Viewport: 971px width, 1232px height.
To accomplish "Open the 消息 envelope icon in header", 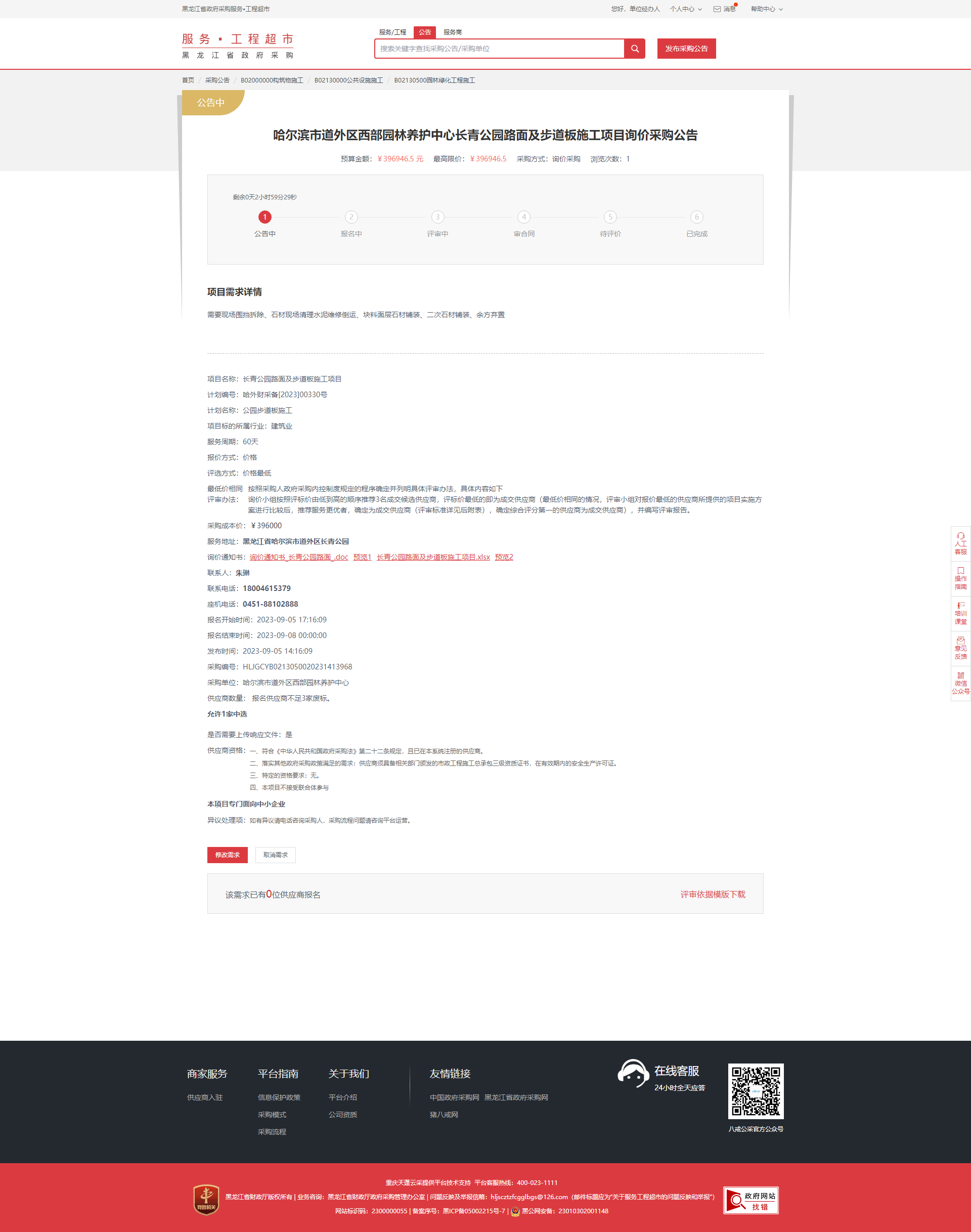I will pos(718,9).
